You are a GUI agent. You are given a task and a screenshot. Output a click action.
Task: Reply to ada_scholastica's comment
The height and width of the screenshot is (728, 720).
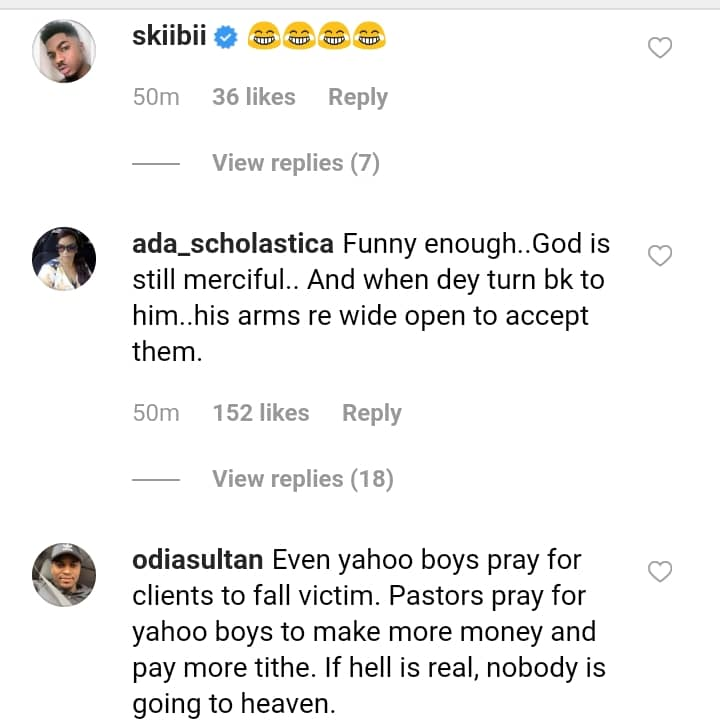click(x=371, y=413)
